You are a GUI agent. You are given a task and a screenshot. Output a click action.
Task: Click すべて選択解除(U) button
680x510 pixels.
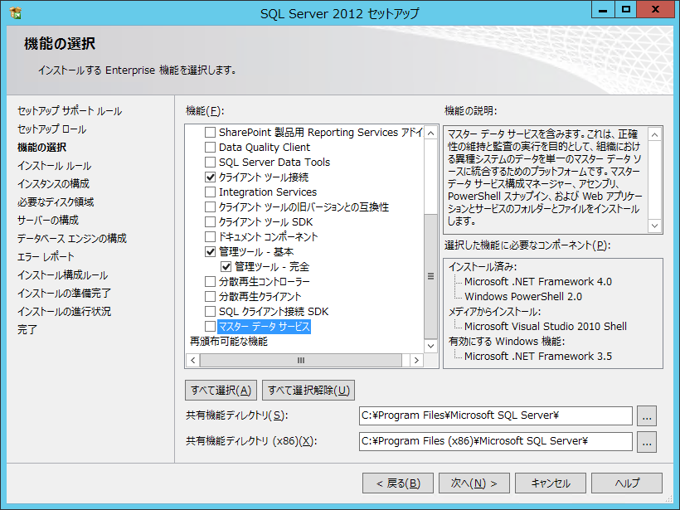[308, 390]
